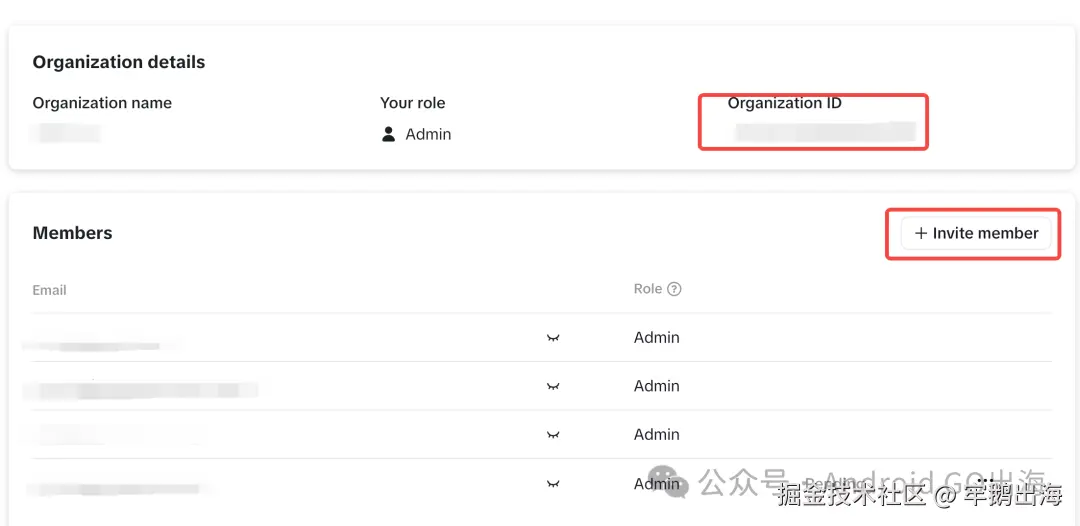The image size is (1080, 526).
Task: Toggle the second member row's eye icon
Action: [553, 386]
